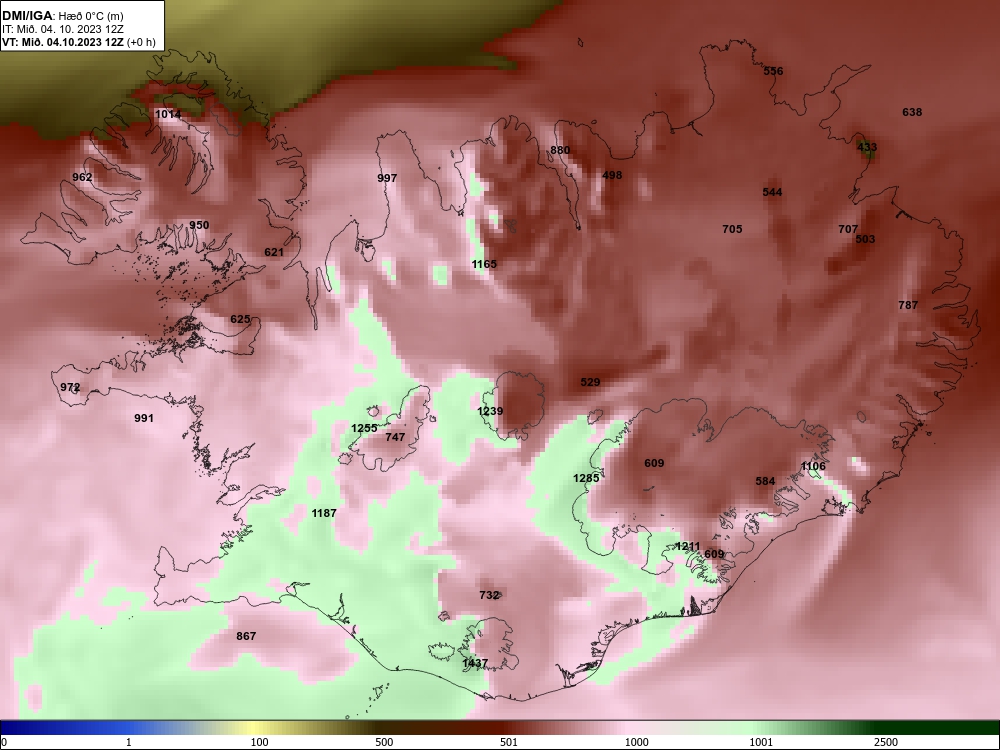Click the 991 map label
The width and height of the screenshot is (1000, 750).
click(144, 418)
